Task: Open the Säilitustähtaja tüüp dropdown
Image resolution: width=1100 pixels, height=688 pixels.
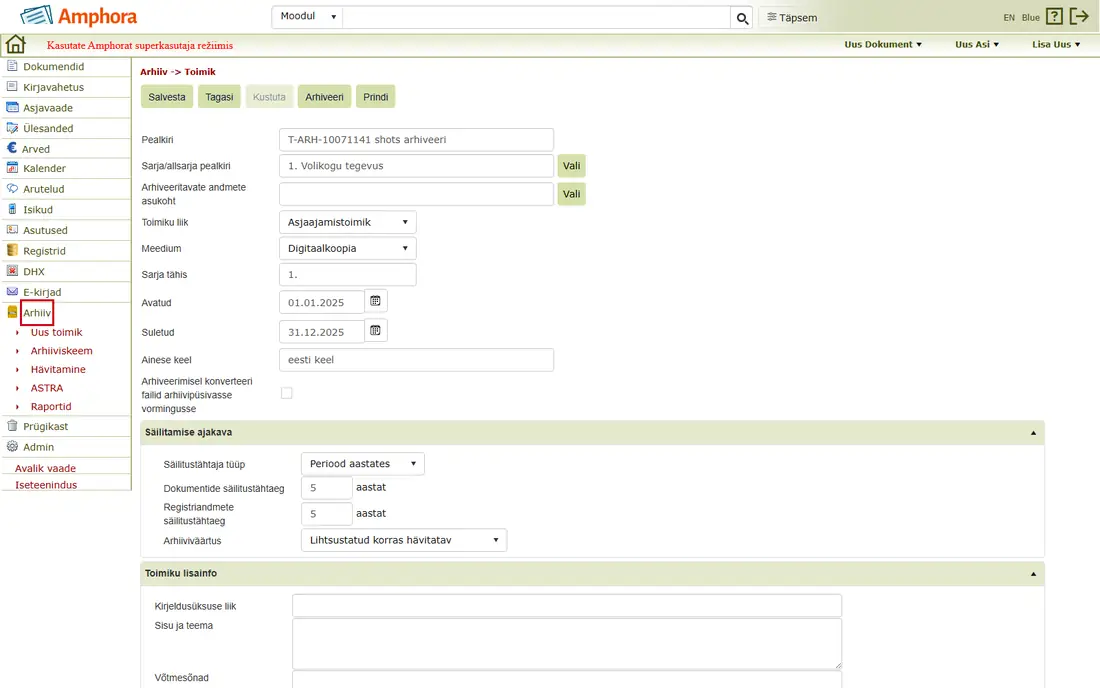Action: [363, 464]
